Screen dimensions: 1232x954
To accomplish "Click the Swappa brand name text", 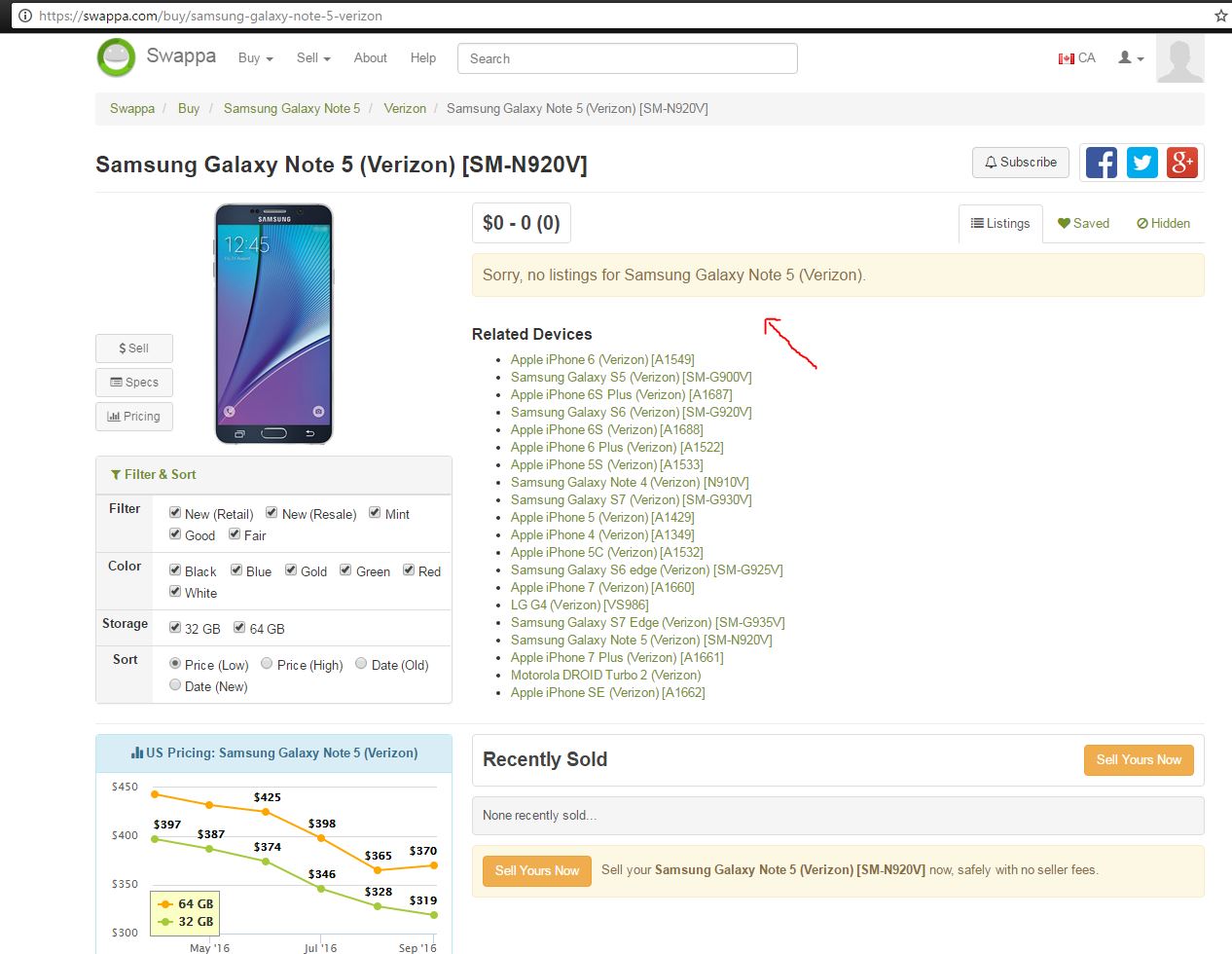I will coord(181,56).
